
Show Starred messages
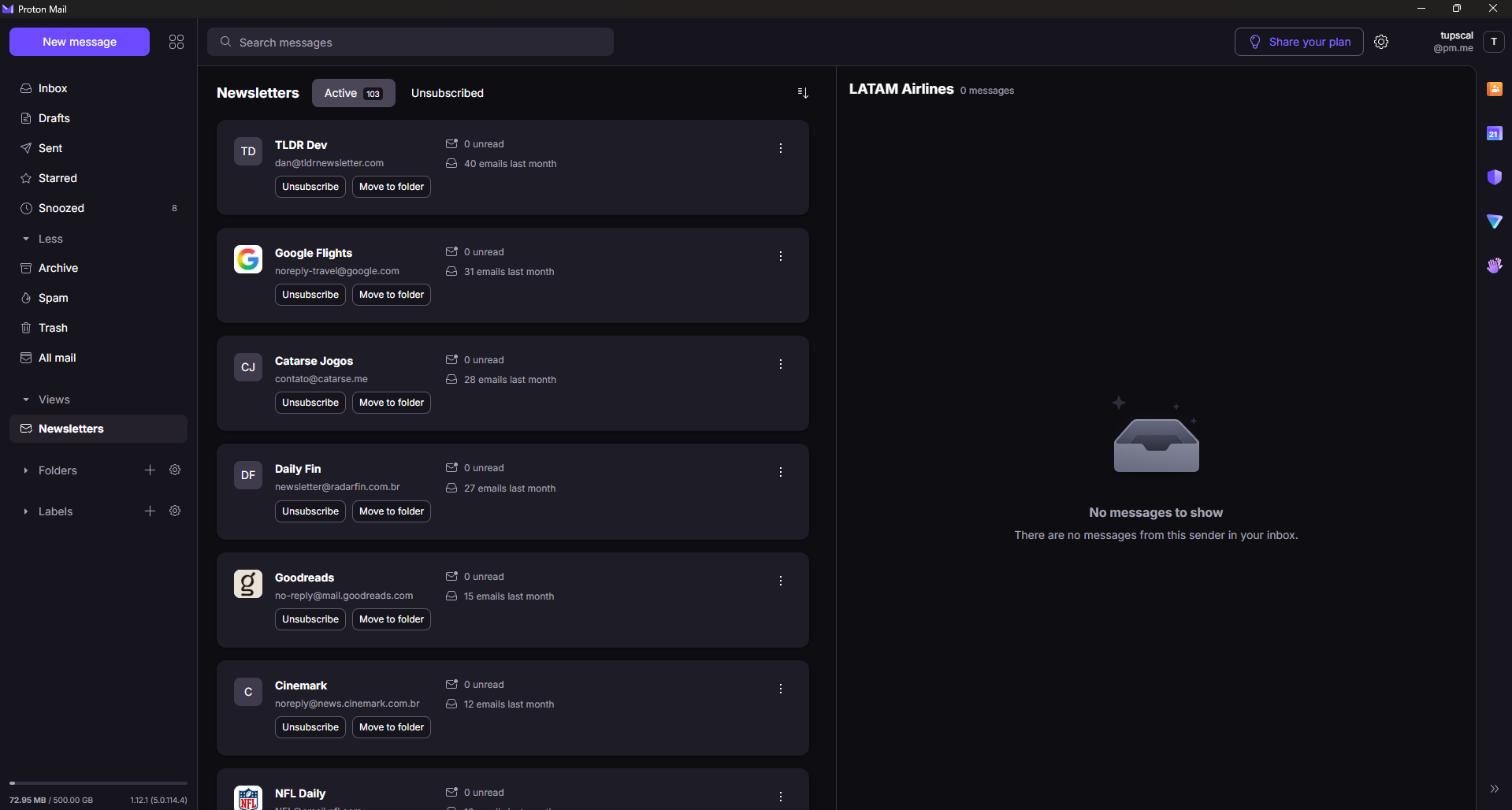(98, 178)
